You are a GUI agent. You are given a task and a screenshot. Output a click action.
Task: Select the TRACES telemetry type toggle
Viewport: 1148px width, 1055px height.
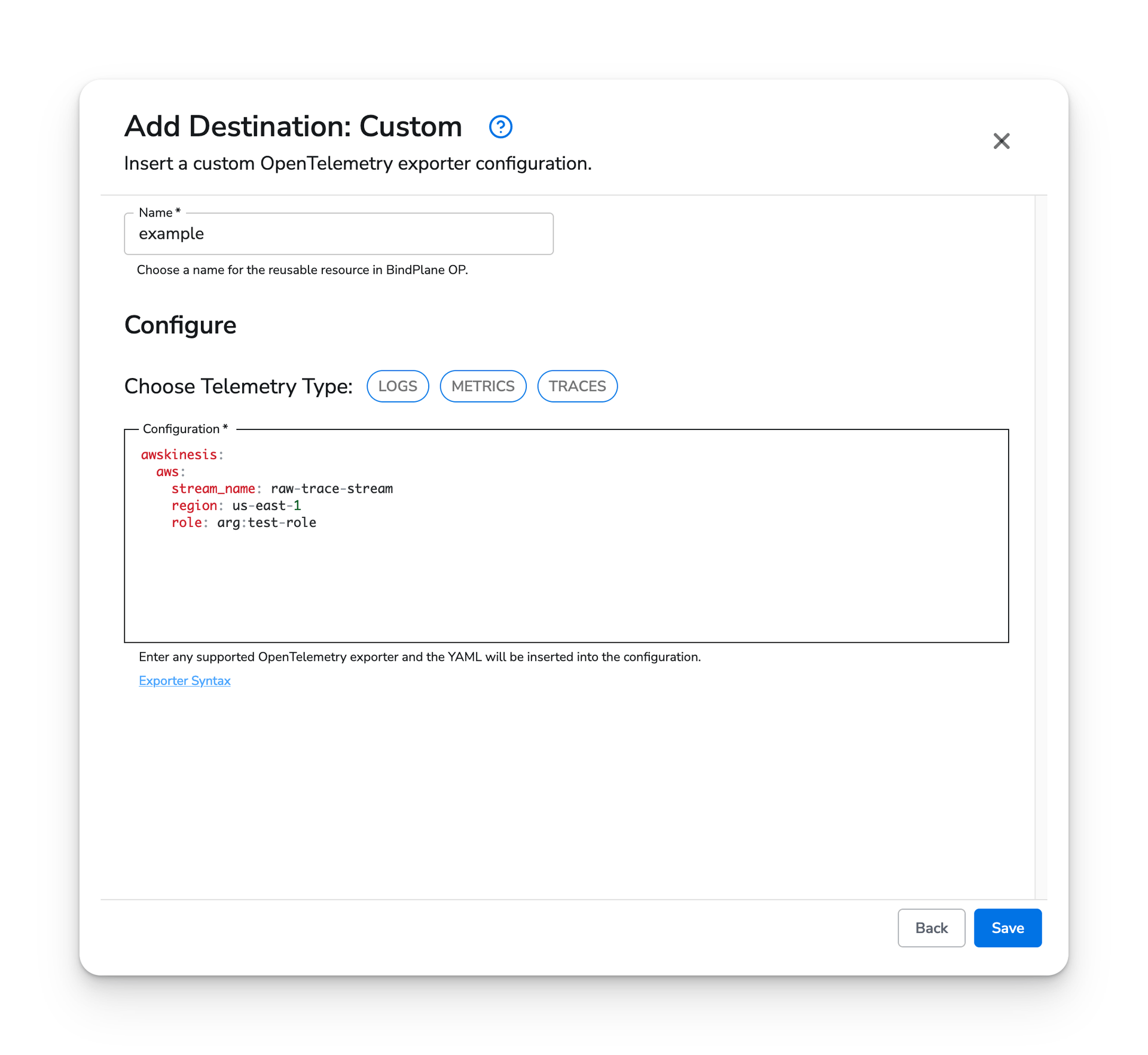578,386
